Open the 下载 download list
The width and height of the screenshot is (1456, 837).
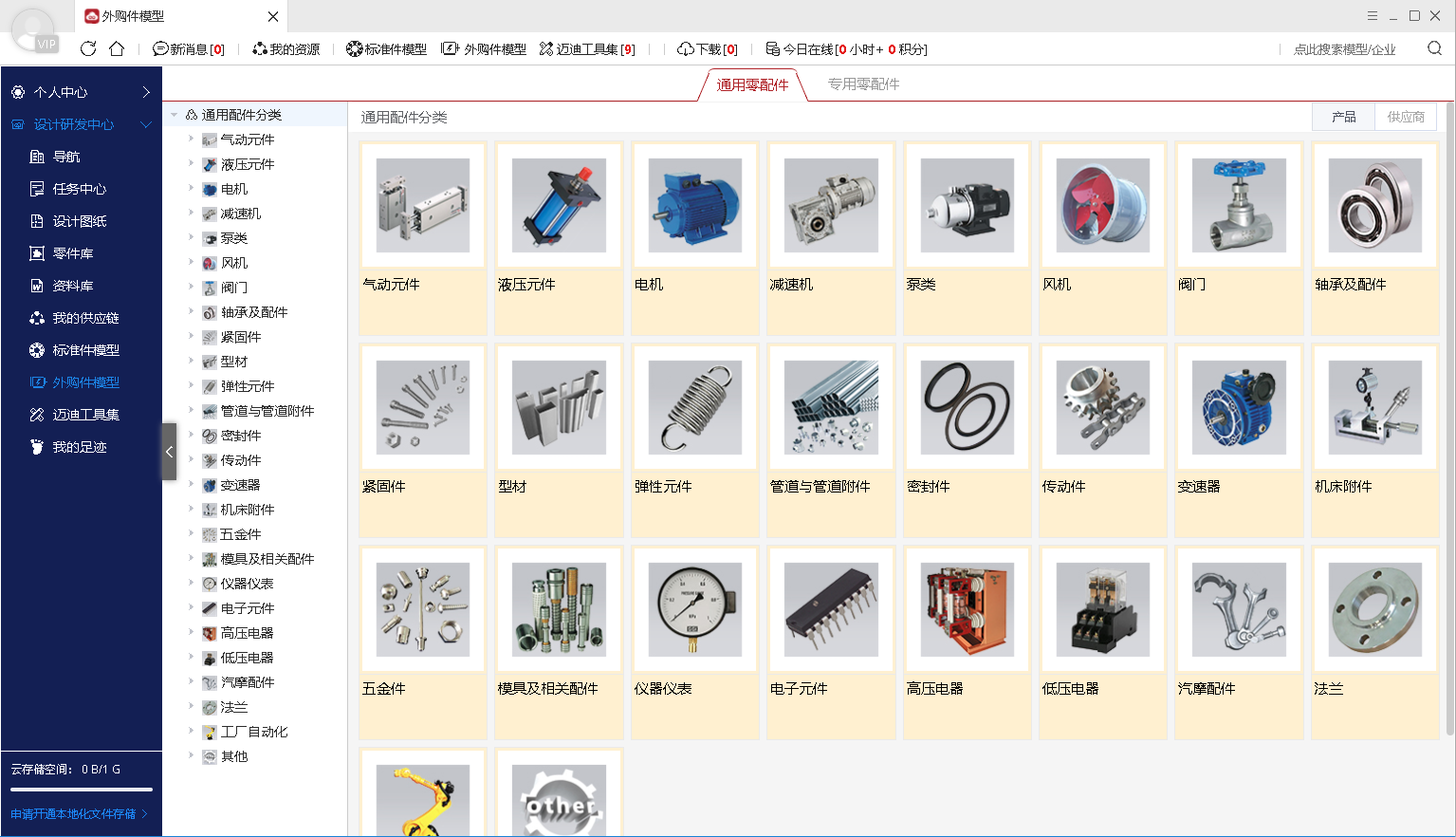click(x=708, y=49)
